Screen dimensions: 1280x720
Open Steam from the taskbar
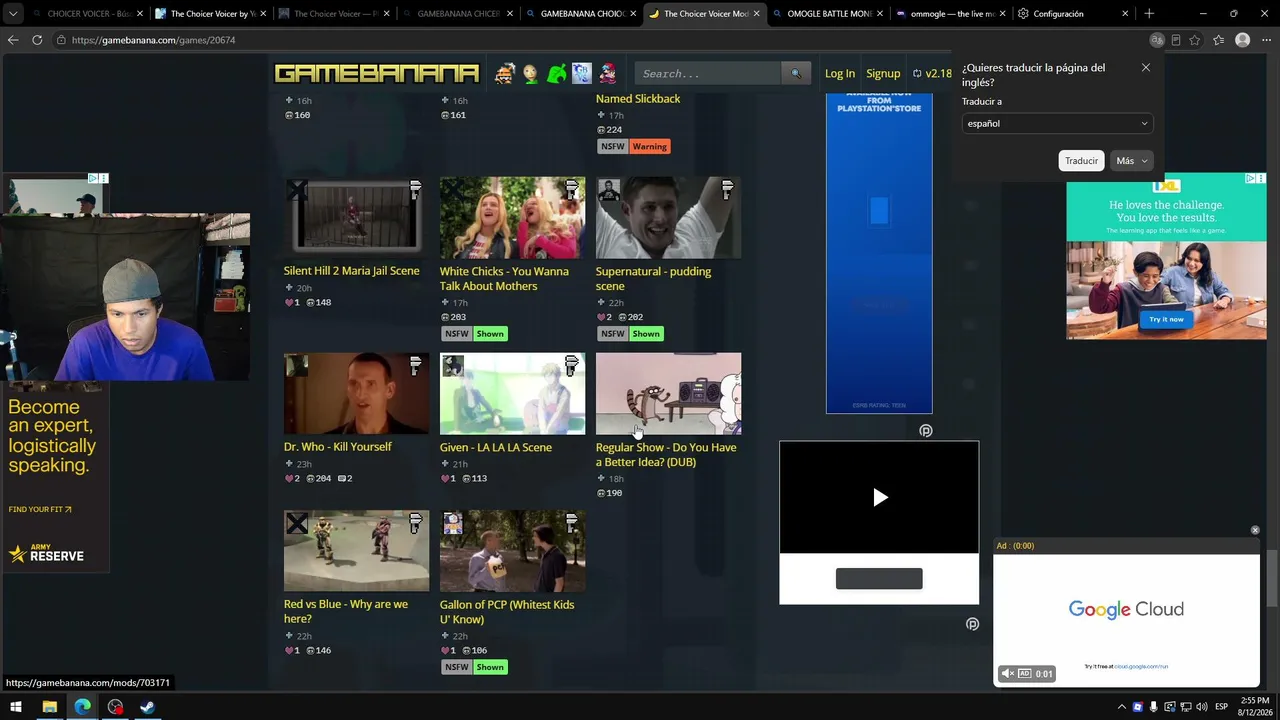(x=147, y=707)
